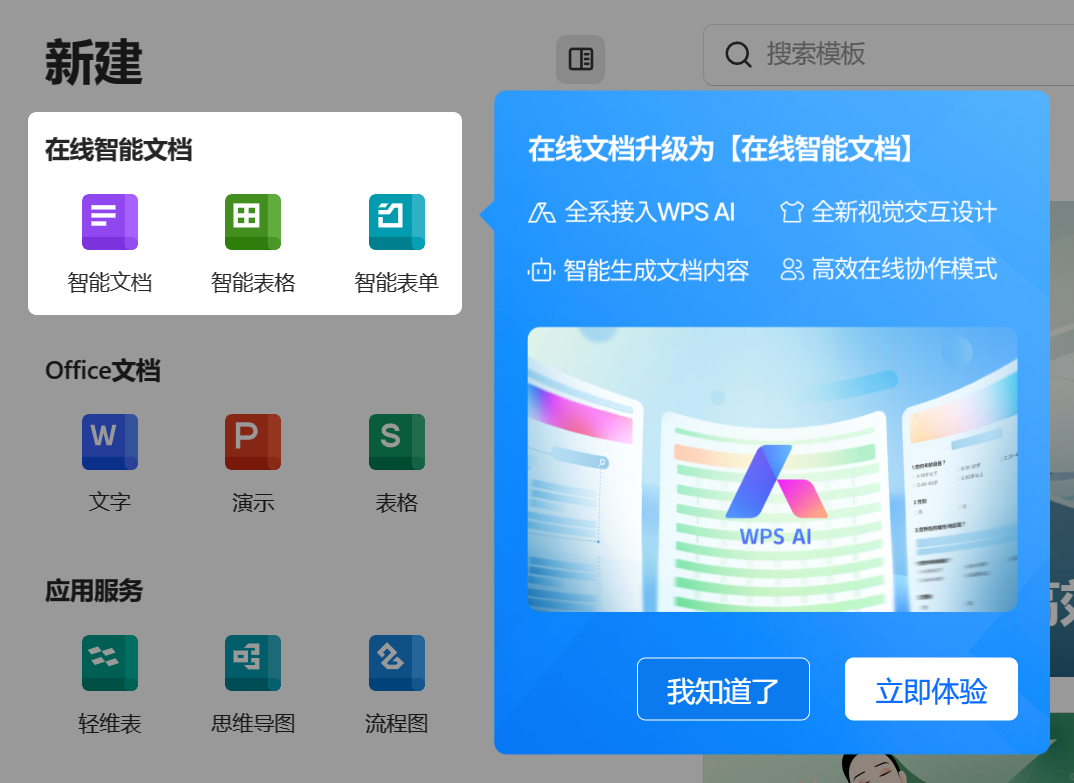Click the robot icon for 智能生成文档内容
Image resolution: width=1074 pixels, height=783 pixels.
[541, 271]
